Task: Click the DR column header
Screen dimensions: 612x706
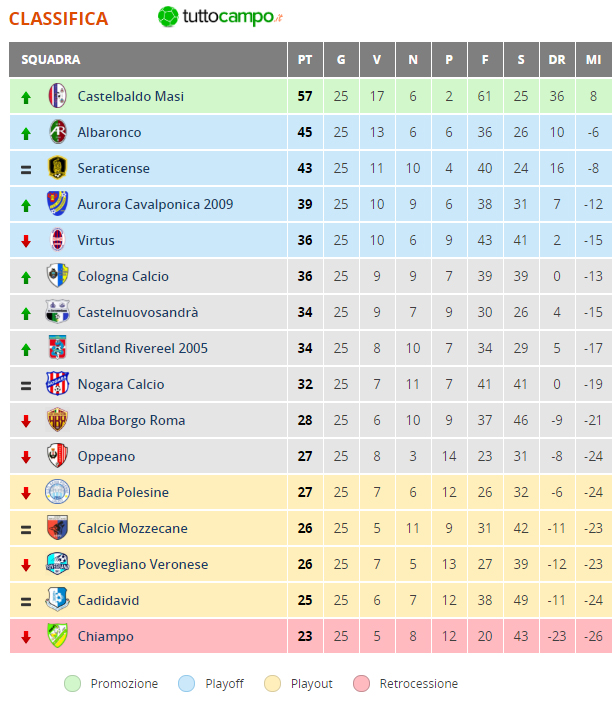Action: pyautogui.click(x=557, y=59)
